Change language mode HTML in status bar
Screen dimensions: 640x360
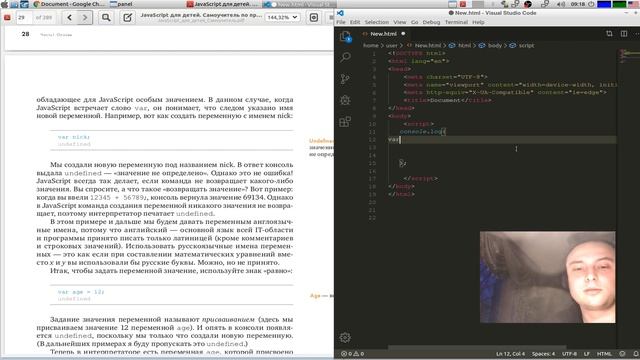[x=604, y=354]
